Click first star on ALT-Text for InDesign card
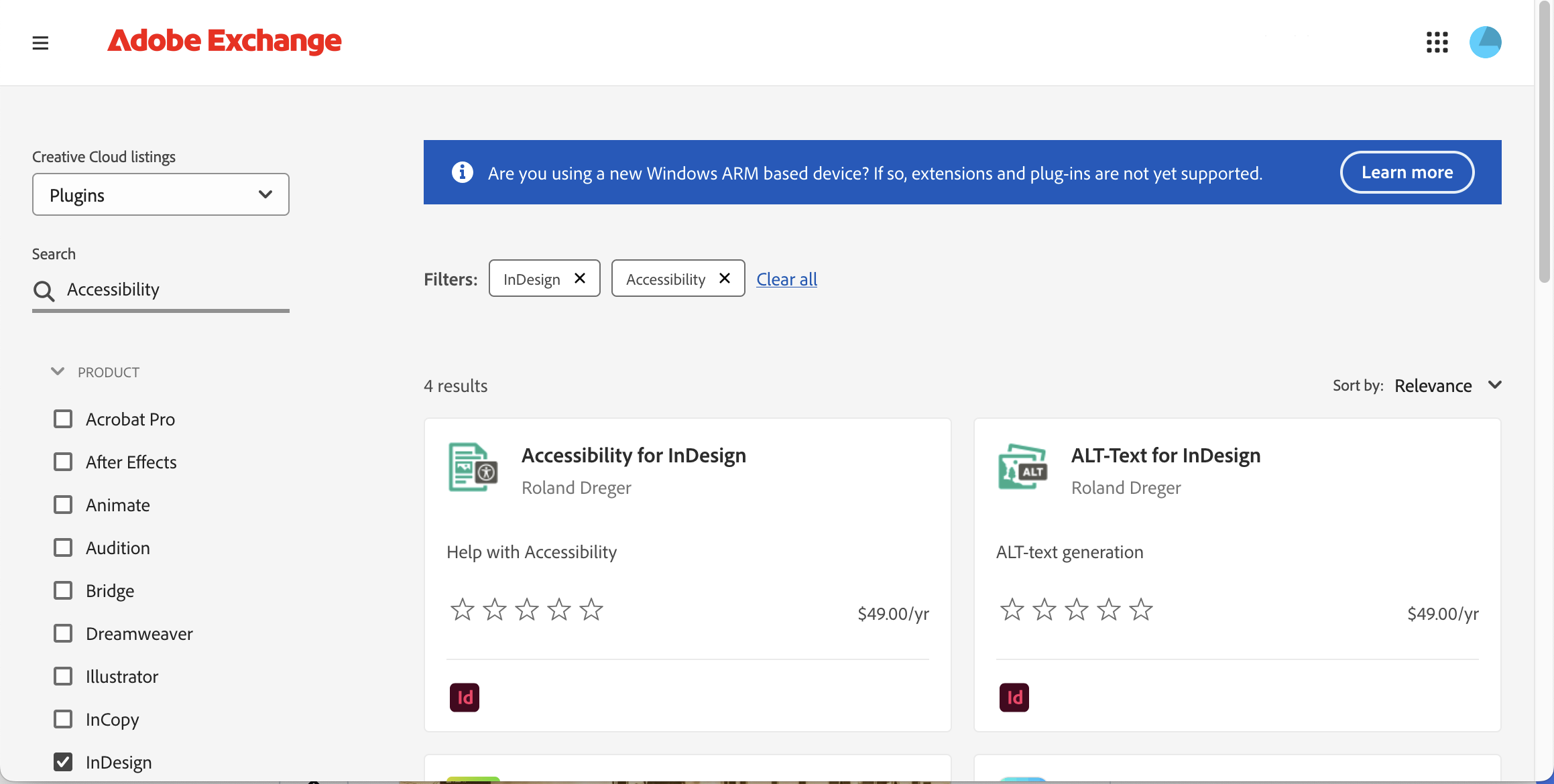The width and height of the screenshot is (1554, 784). (1012, 610)
